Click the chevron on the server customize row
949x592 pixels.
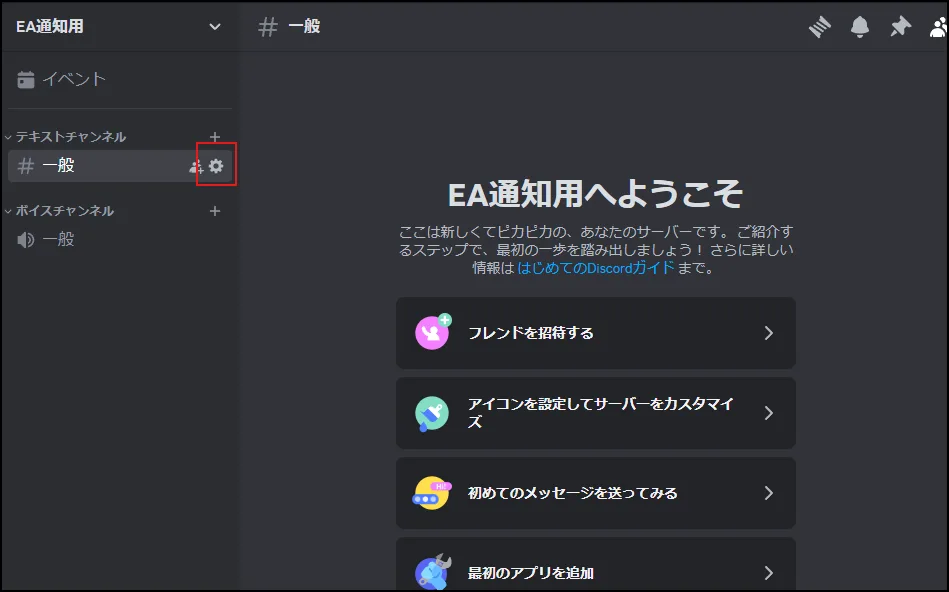click(769, 413)
